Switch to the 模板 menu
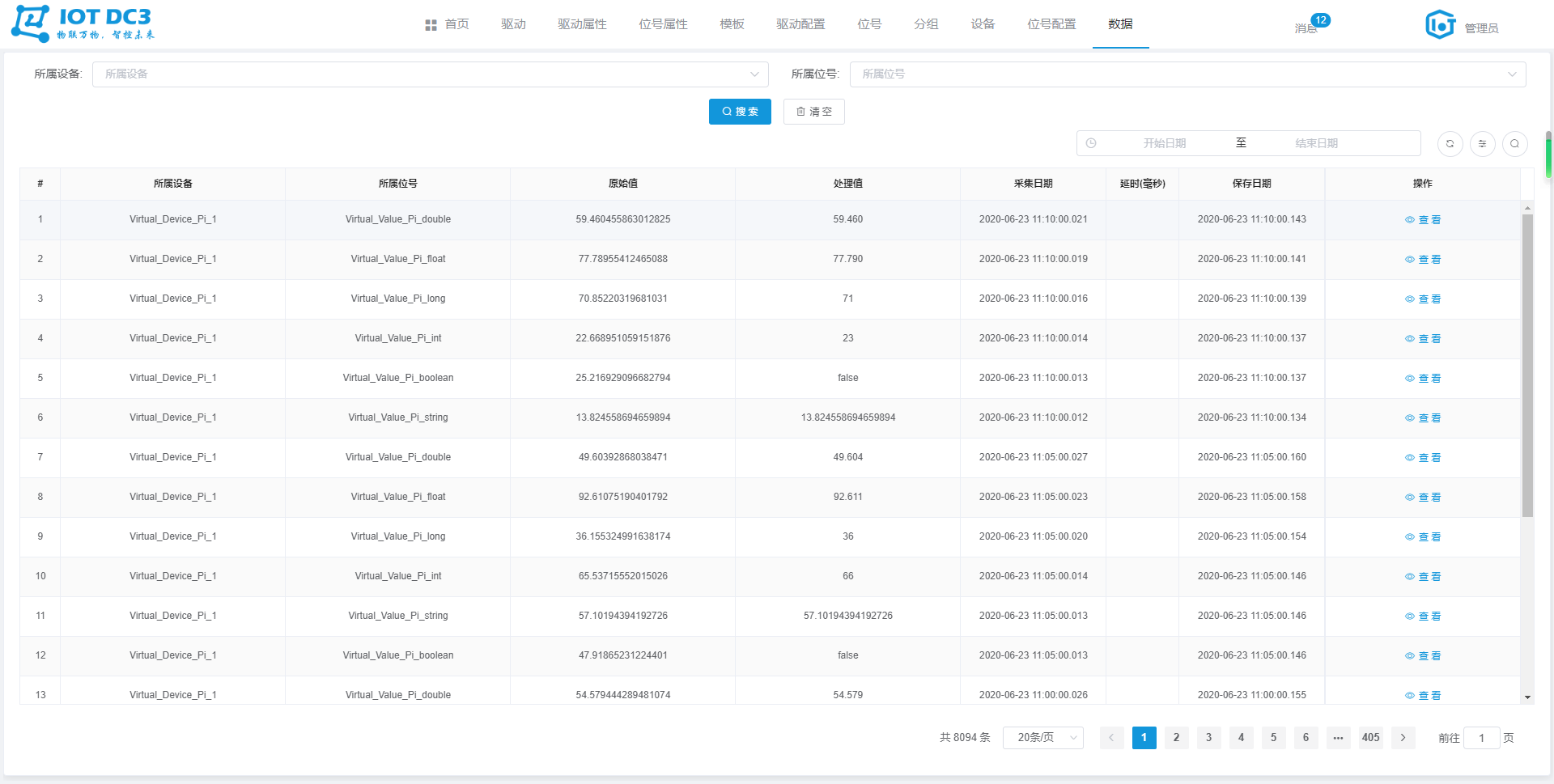Image resolution: width=1554 pixels, height=784 pixels. 732,24
